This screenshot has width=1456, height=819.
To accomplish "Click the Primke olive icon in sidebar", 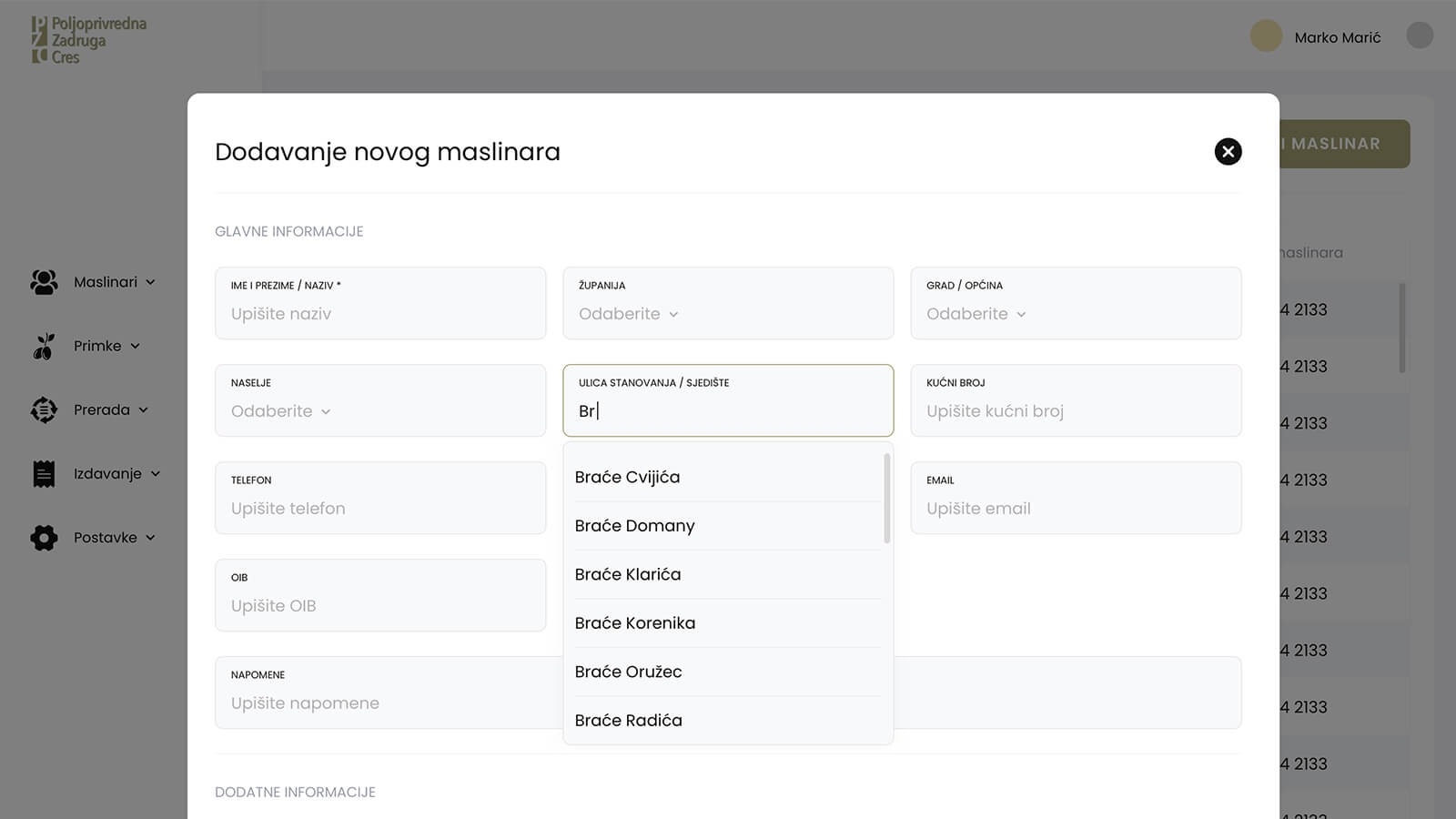I will pyautogui.click(x=44, y=346).
